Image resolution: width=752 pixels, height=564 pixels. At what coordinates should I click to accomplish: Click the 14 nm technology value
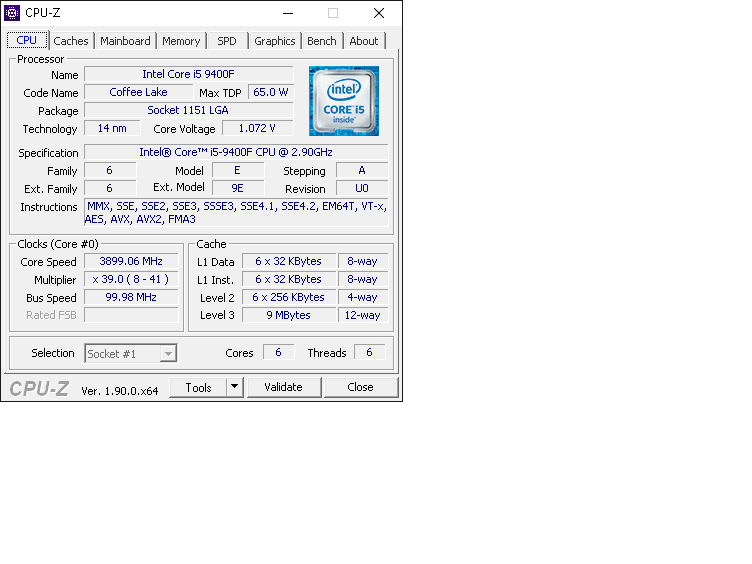[x=112, y=129]
